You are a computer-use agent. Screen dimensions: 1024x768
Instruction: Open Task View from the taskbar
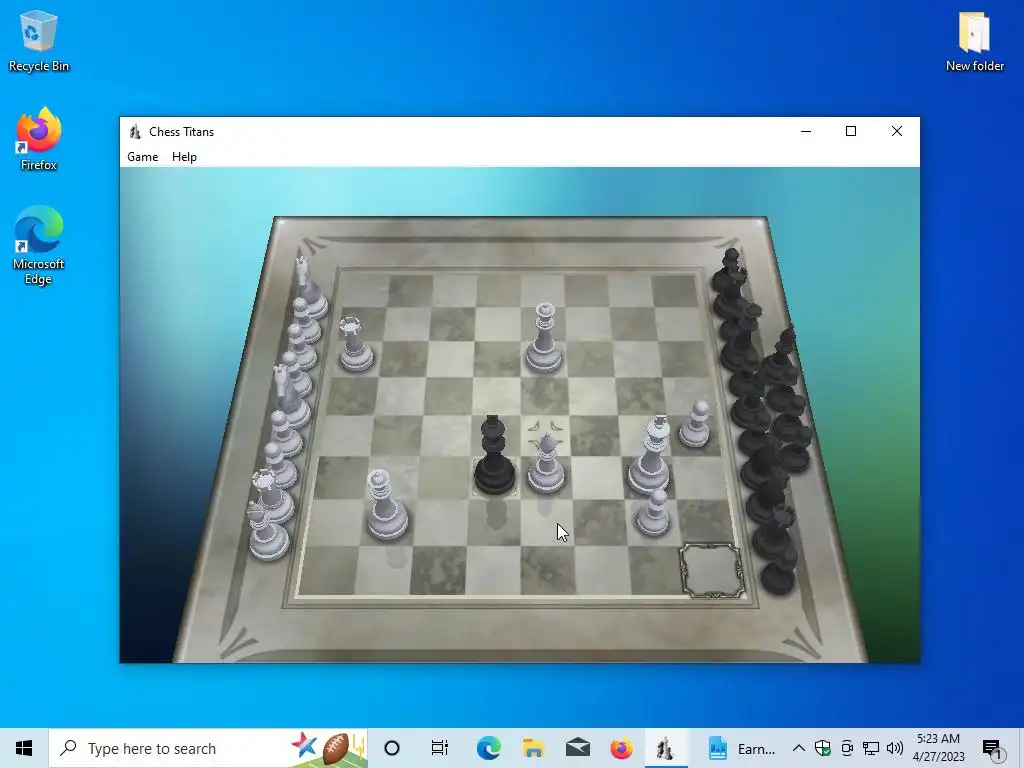440,748
